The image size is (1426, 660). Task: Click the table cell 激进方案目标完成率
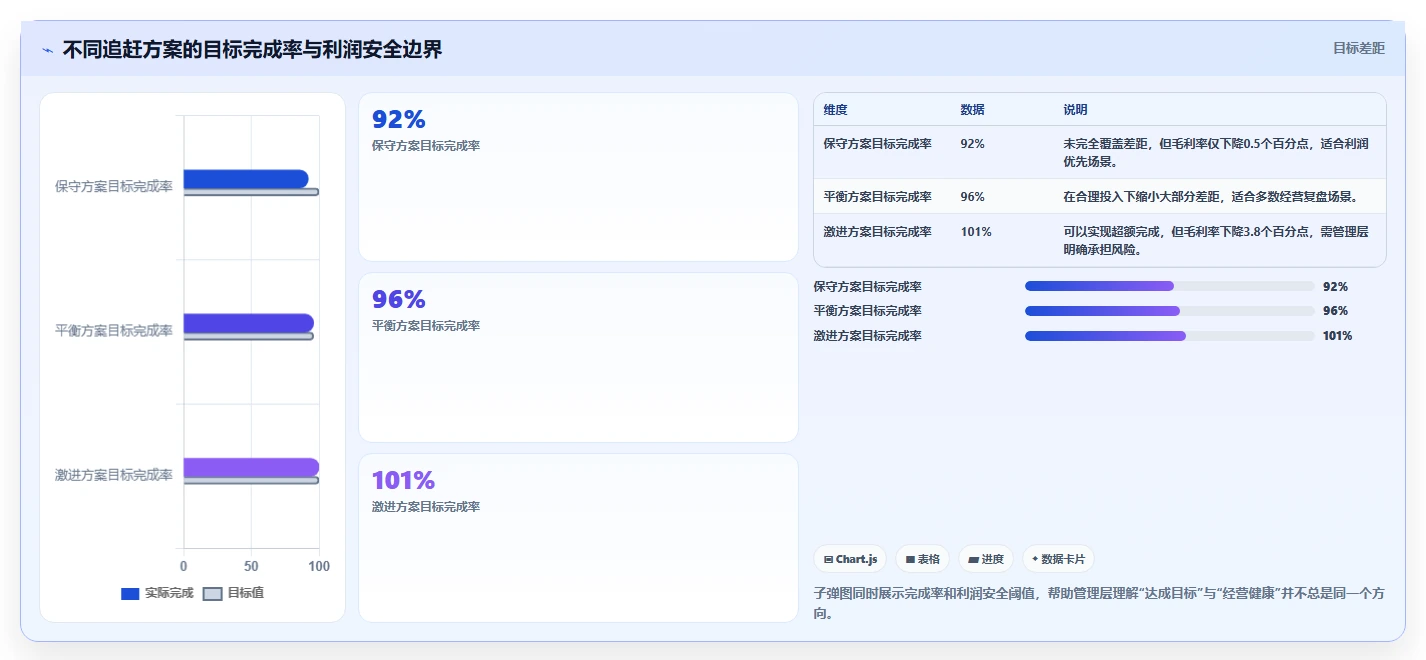point(878,232)
